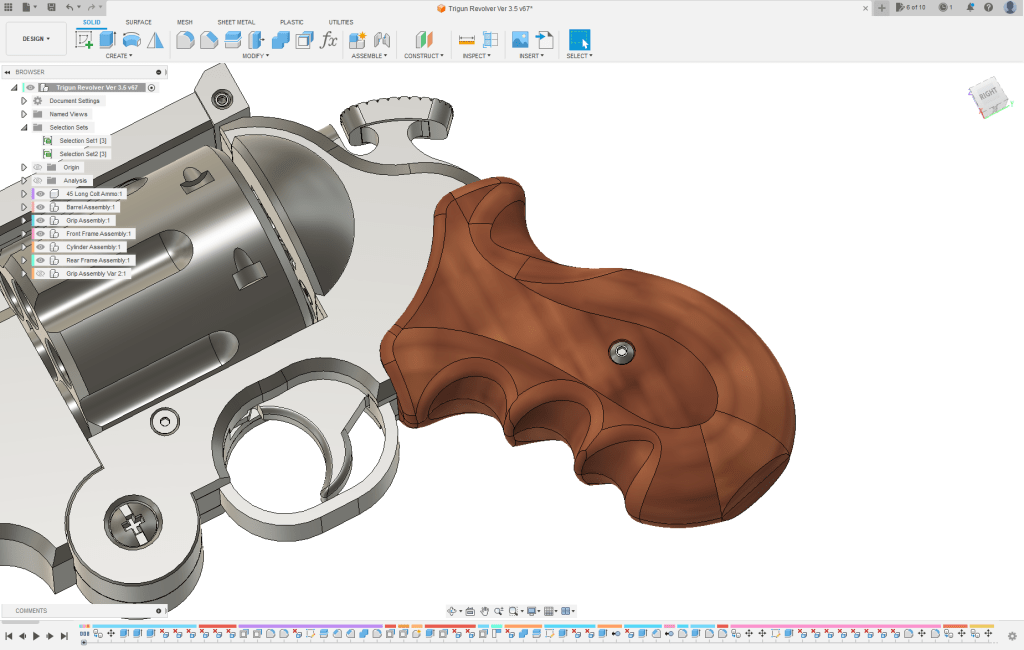Click the Measure tool icon
This screenshot has height=650, width=1024.
click(x=467, y=40)
